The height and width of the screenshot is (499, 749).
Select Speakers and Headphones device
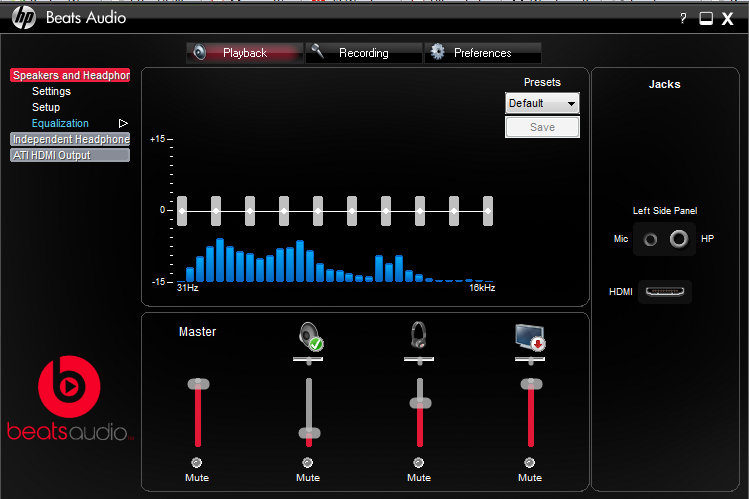70,75
